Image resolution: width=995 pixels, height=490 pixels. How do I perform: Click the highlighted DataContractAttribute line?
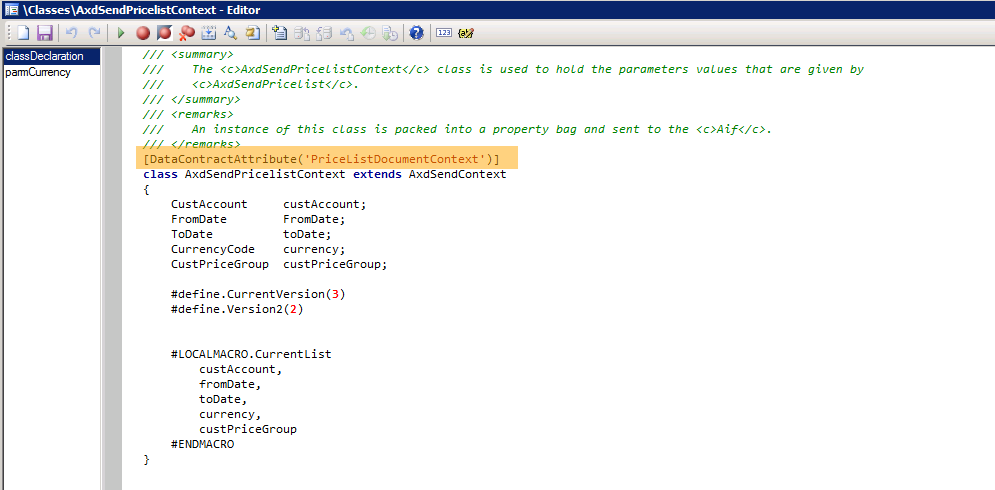(x=321, y=160)
